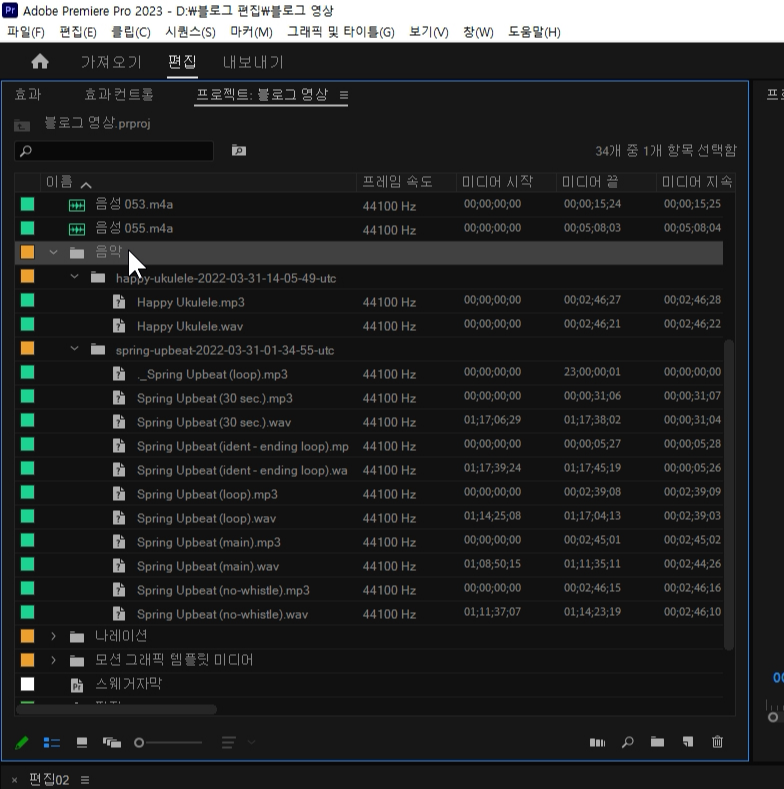The height and width of the screenshot is (789, 784).
Task: Collapse the 음악 bin
Action: (x=53, y=252)
